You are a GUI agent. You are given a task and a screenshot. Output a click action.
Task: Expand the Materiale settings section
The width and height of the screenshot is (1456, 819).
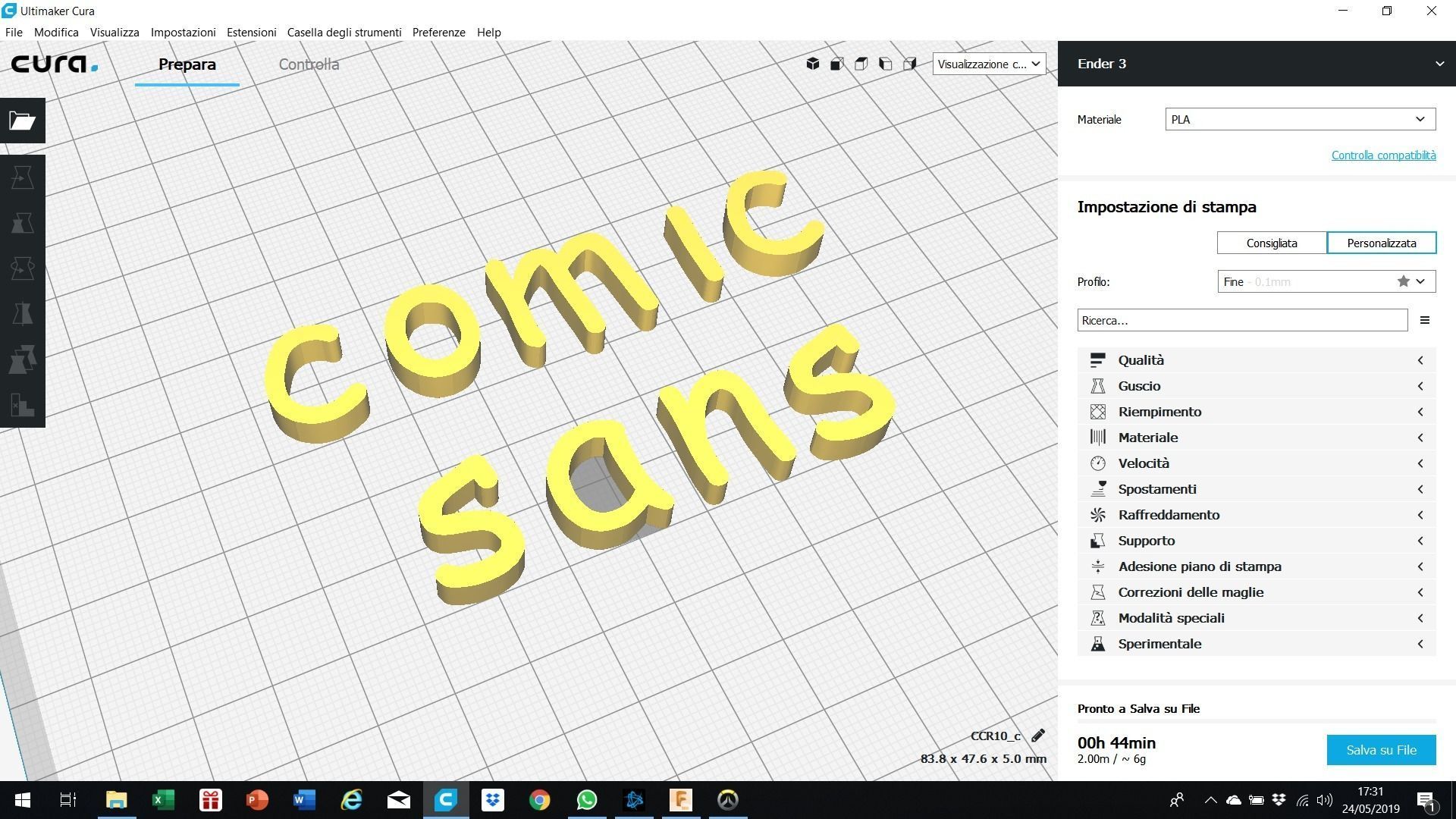[1257, 438]
